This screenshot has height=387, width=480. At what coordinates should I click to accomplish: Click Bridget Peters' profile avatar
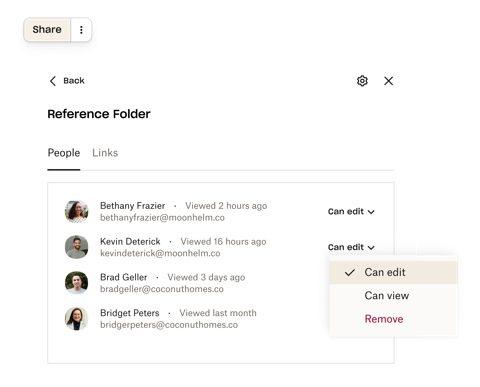[77, 318]
